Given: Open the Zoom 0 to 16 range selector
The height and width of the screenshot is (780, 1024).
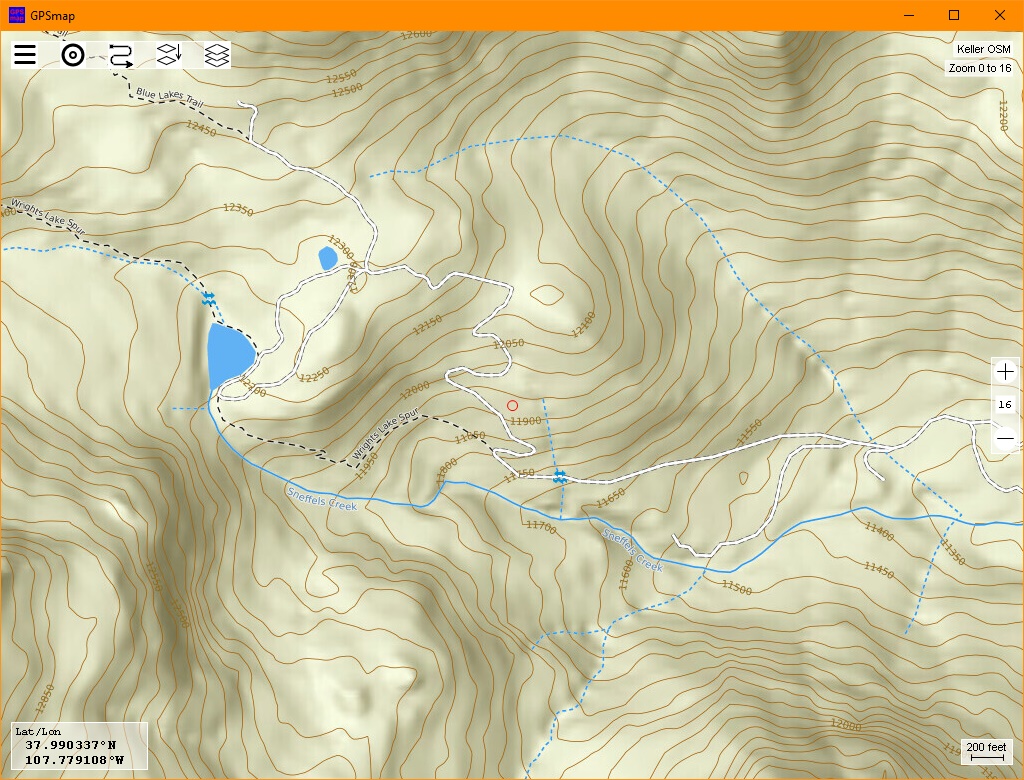Looking at the screenshot, I should 983,67.
